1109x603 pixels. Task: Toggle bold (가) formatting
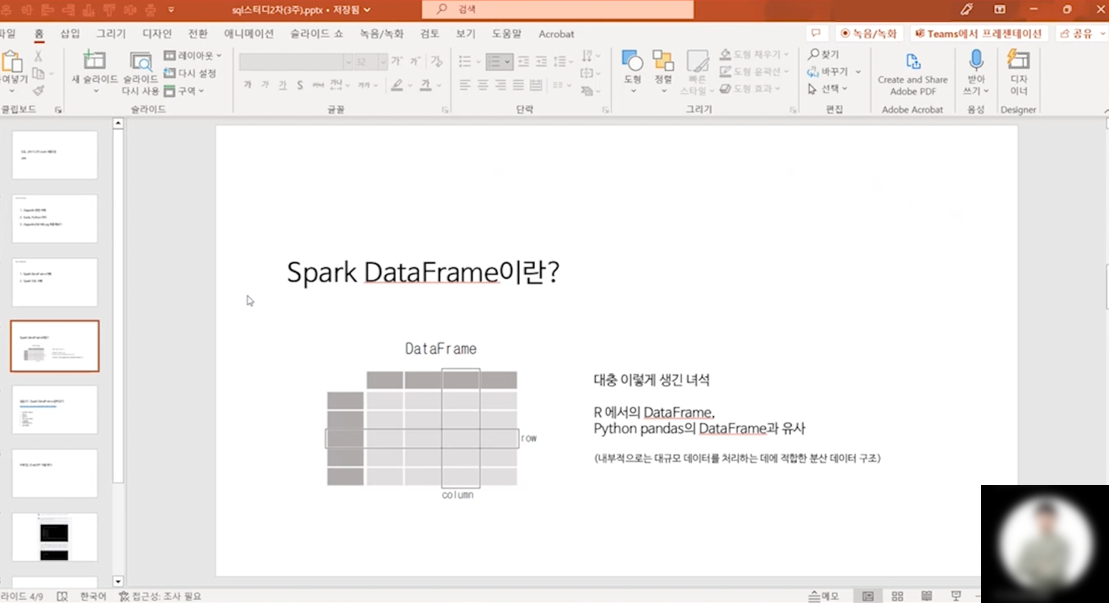click(248, 85)
